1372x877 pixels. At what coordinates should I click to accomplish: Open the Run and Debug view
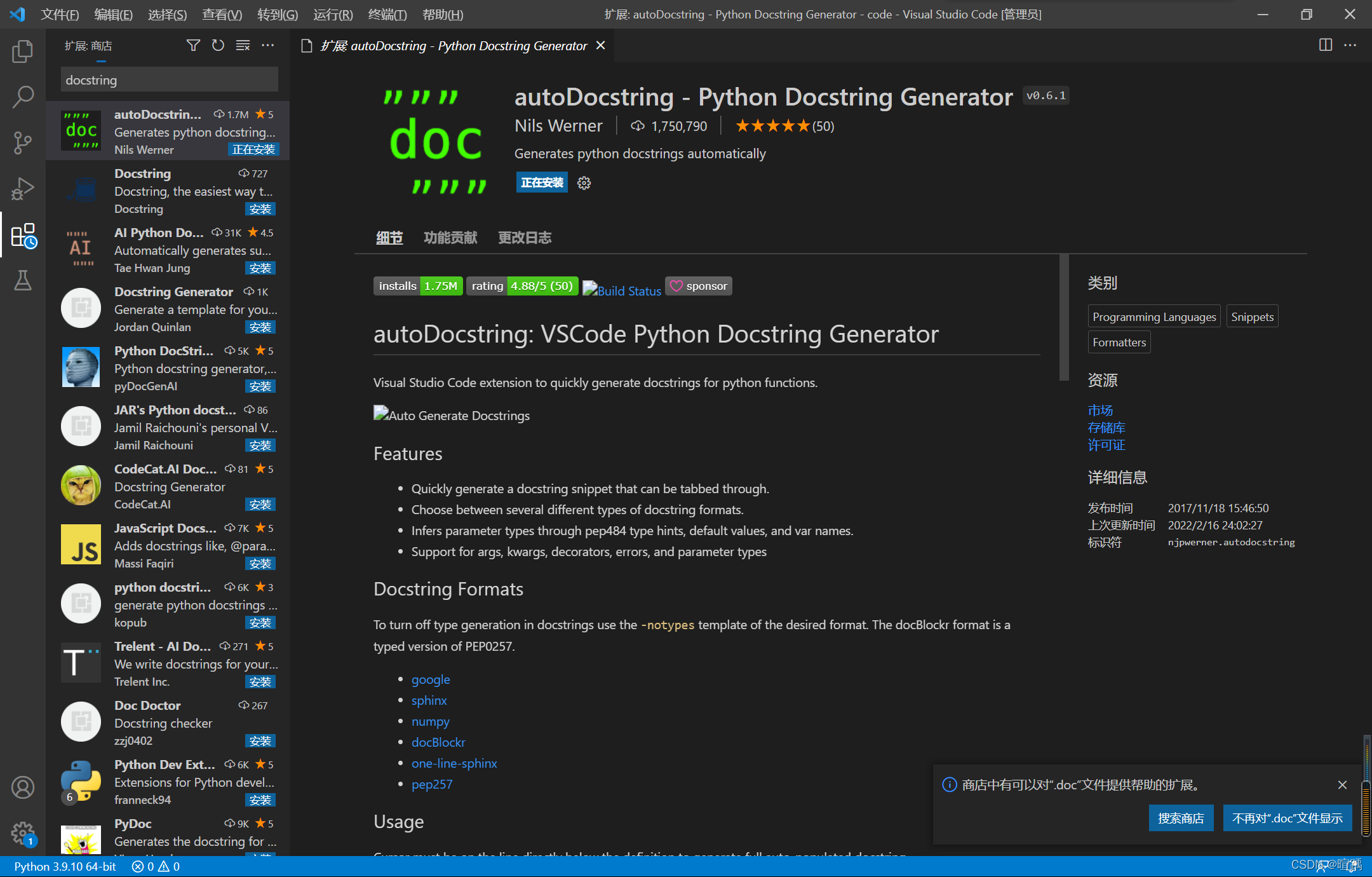point(23,189)
